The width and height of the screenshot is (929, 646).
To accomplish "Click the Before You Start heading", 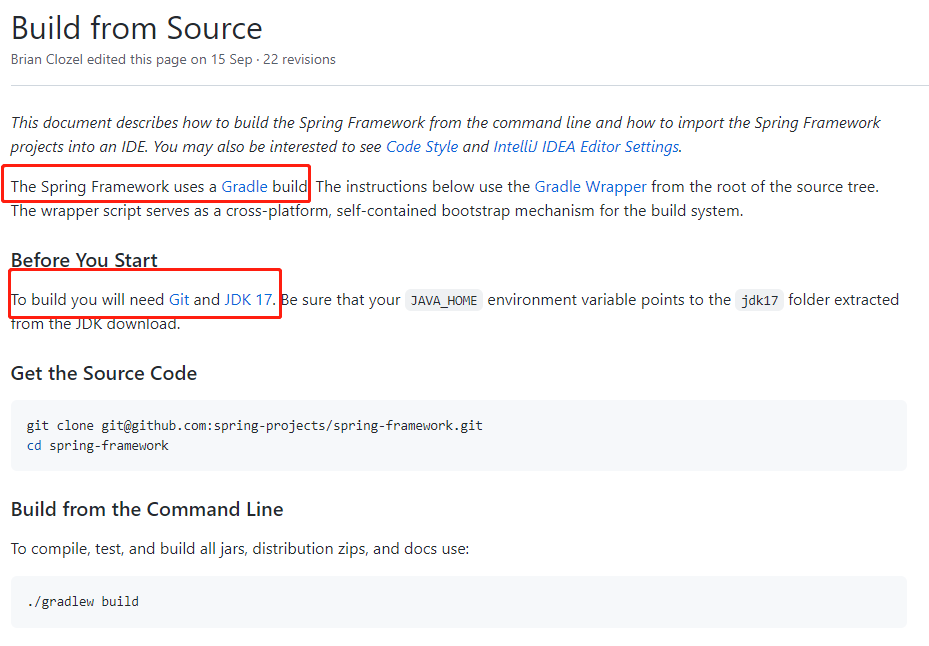I will (84, 260).
